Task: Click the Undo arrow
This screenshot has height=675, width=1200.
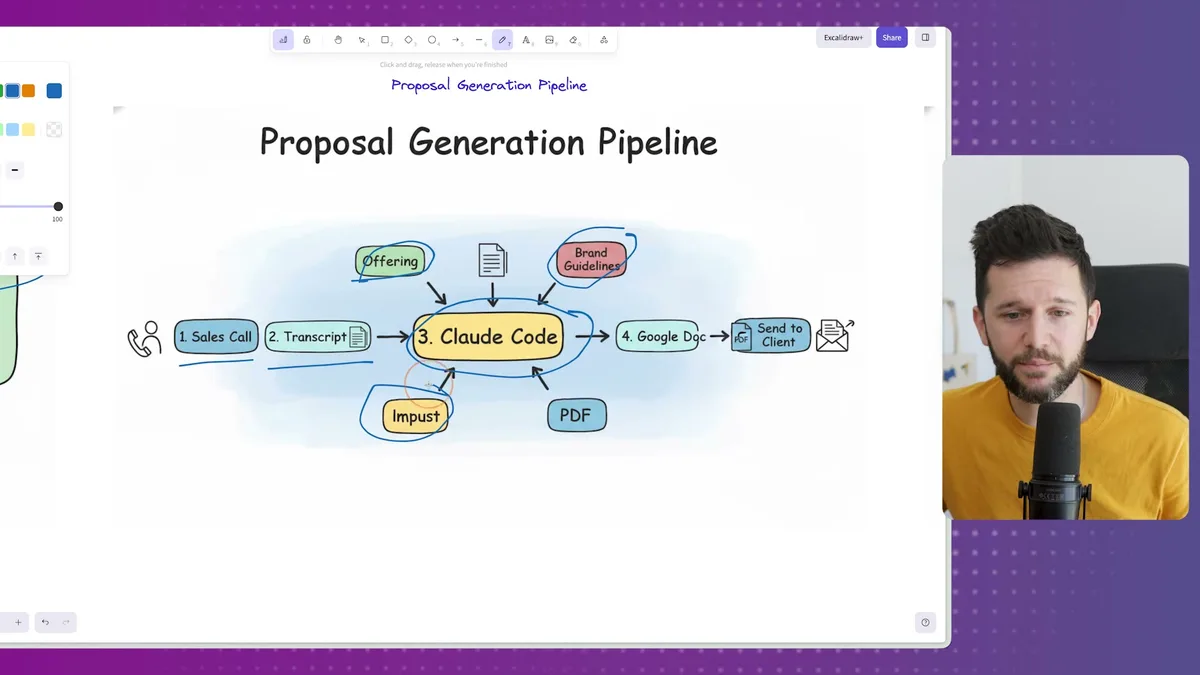Action: tap(44, 622)
